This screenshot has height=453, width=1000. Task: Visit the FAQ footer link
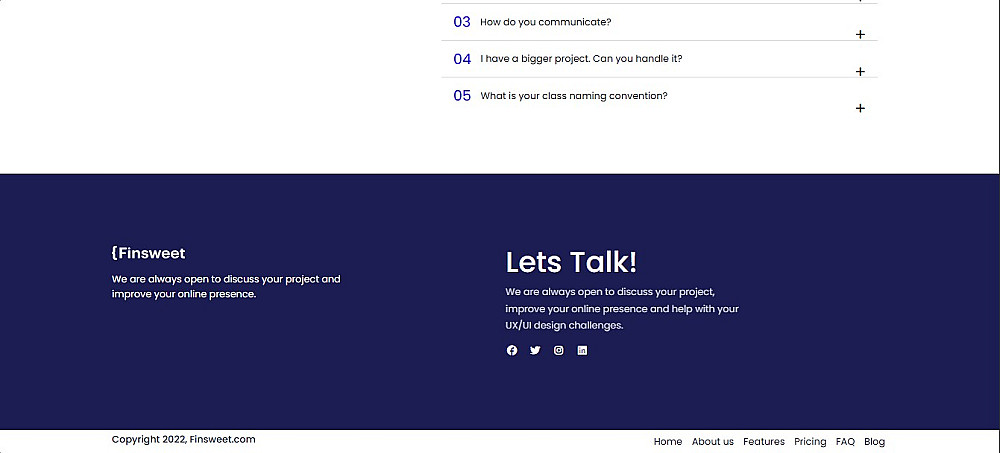(x=845, y=442)
